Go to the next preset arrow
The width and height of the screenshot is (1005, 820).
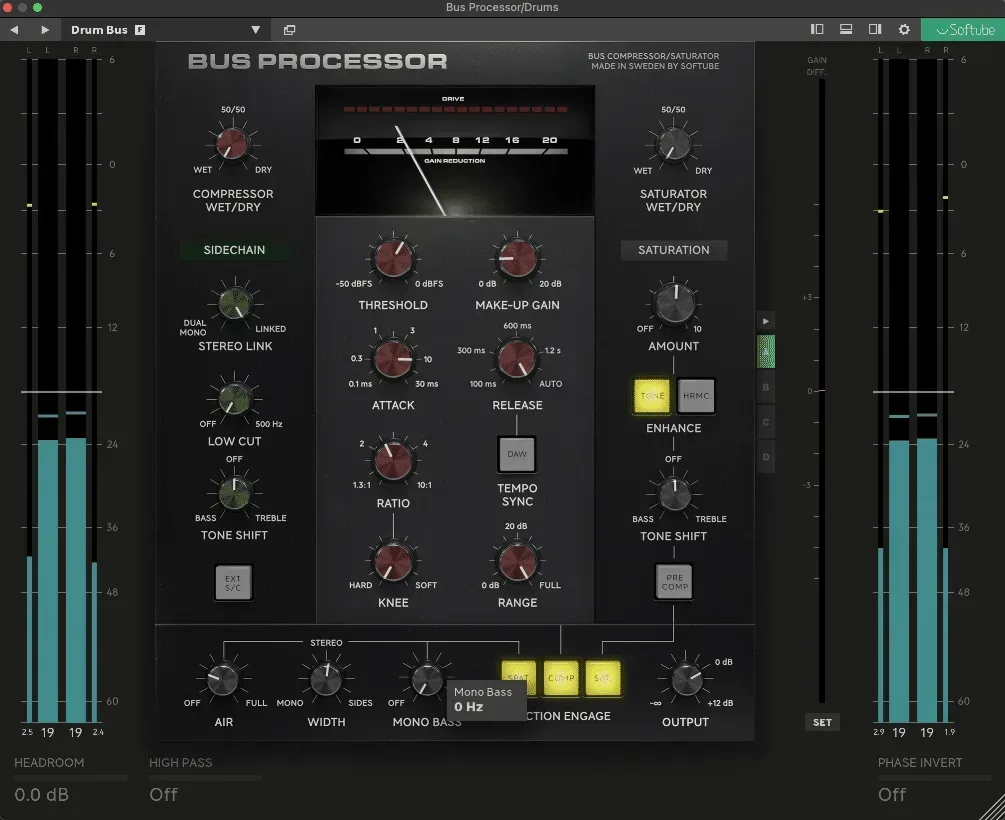coord(45,29)
